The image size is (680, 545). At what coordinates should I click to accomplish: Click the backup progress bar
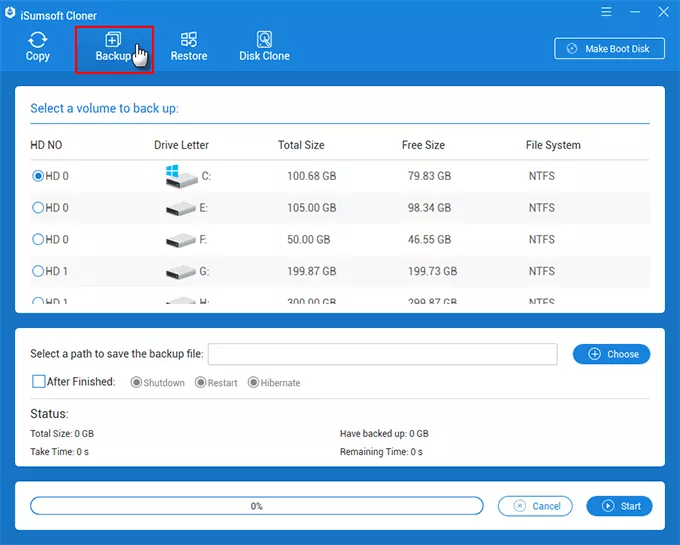click(257, 506)
